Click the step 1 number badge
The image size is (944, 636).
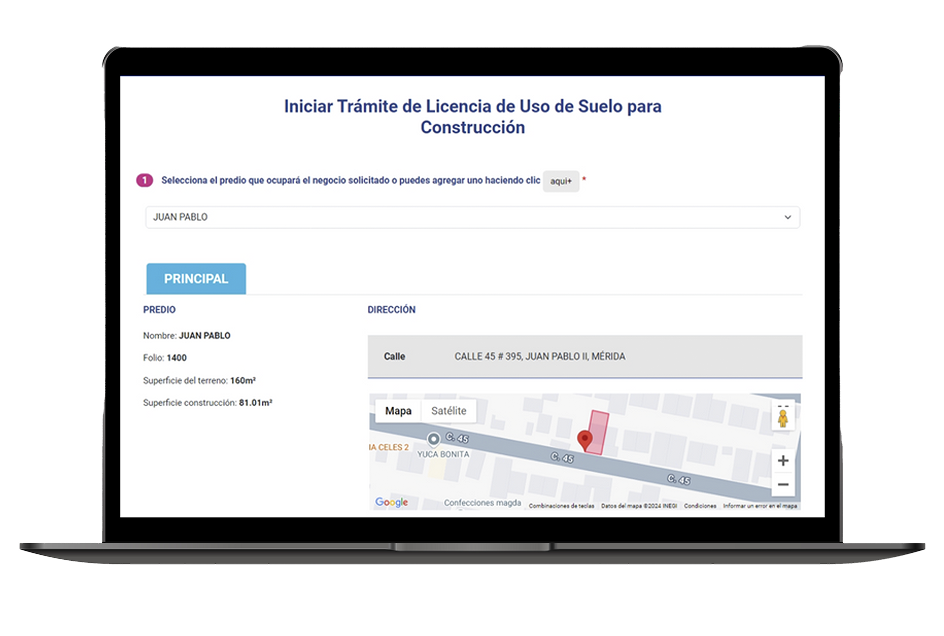[x=144, y=181]
